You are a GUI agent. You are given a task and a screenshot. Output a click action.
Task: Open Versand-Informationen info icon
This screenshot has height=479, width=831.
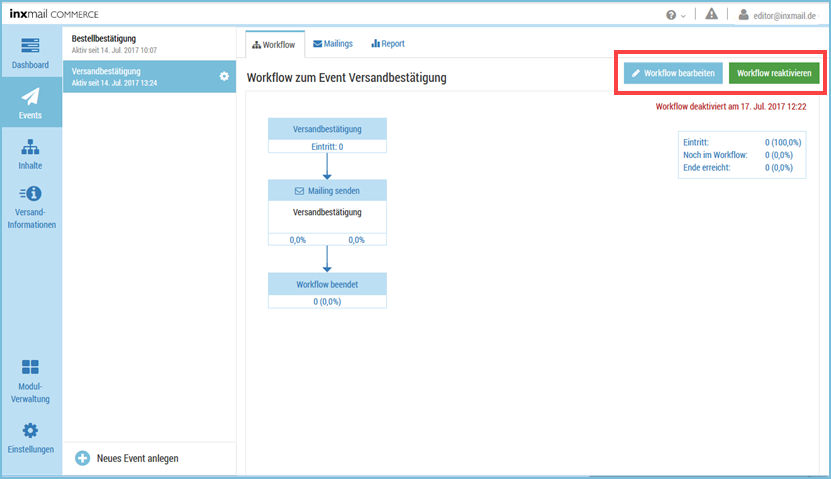coord(30,193)
